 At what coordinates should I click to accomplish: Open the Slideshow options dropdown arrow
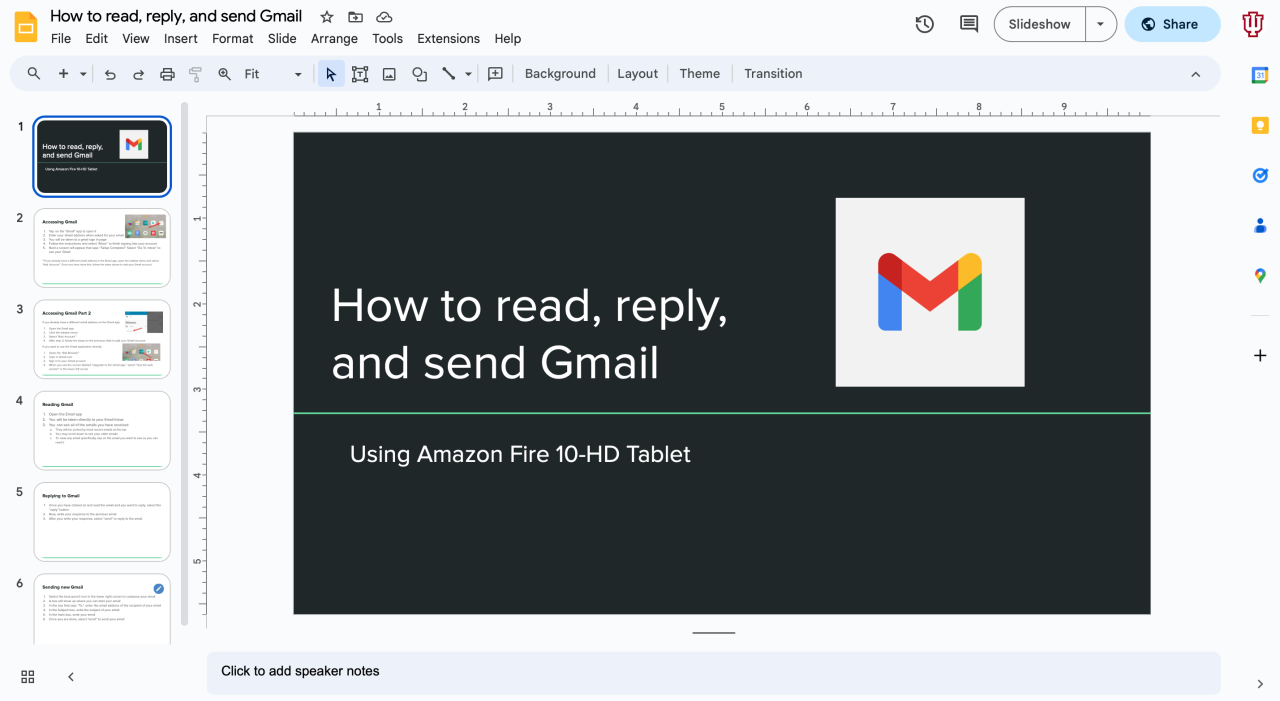[1101, 24]
